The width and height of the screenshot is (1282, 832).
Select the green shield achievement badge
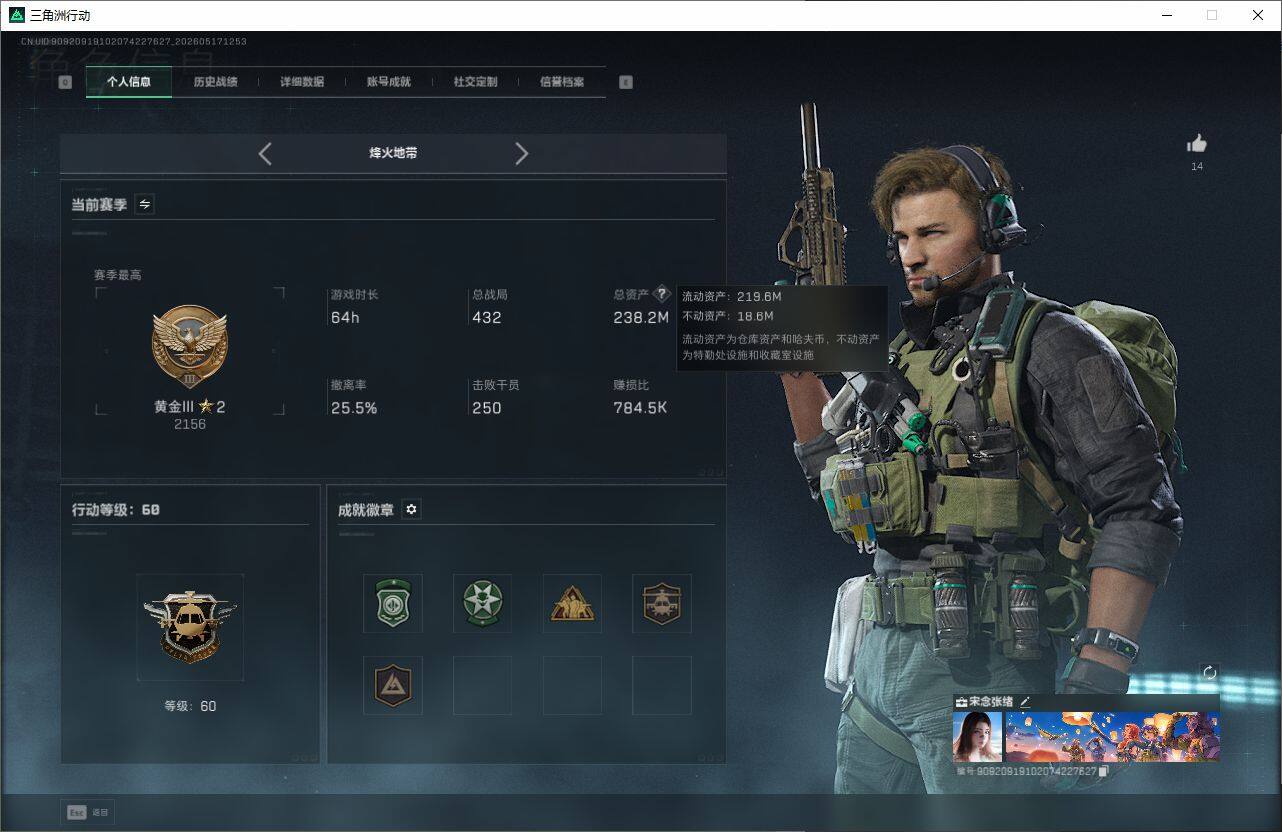tap(392, 603)
